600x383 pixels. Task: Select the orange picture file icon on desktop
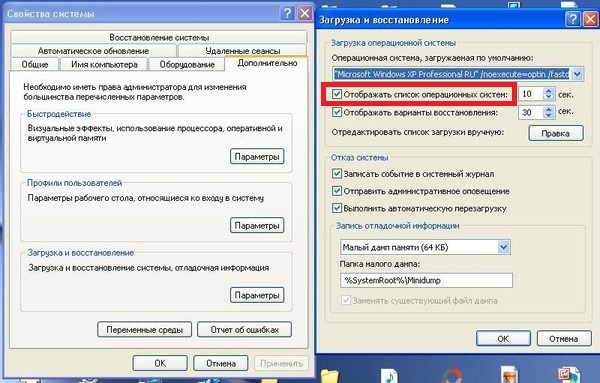tap(510, 375)
